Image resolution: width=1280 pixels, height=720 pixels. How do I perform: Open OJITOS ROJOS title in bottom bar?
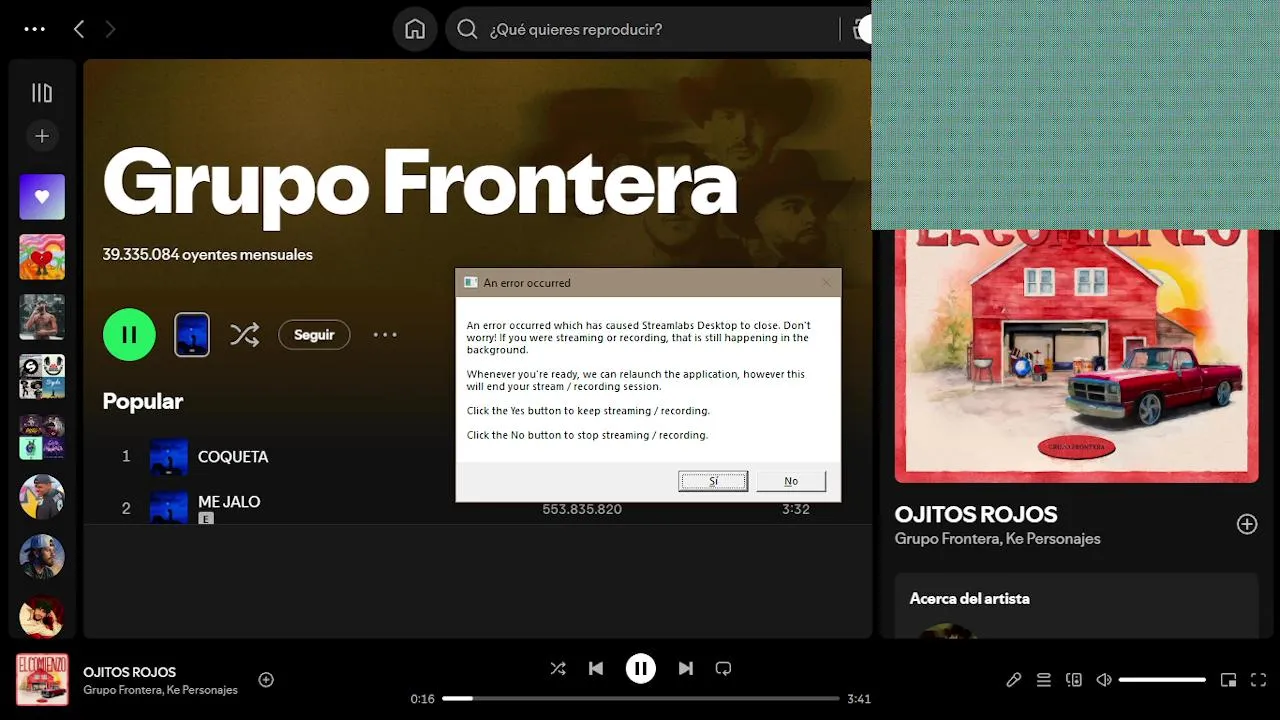(130, 672)
